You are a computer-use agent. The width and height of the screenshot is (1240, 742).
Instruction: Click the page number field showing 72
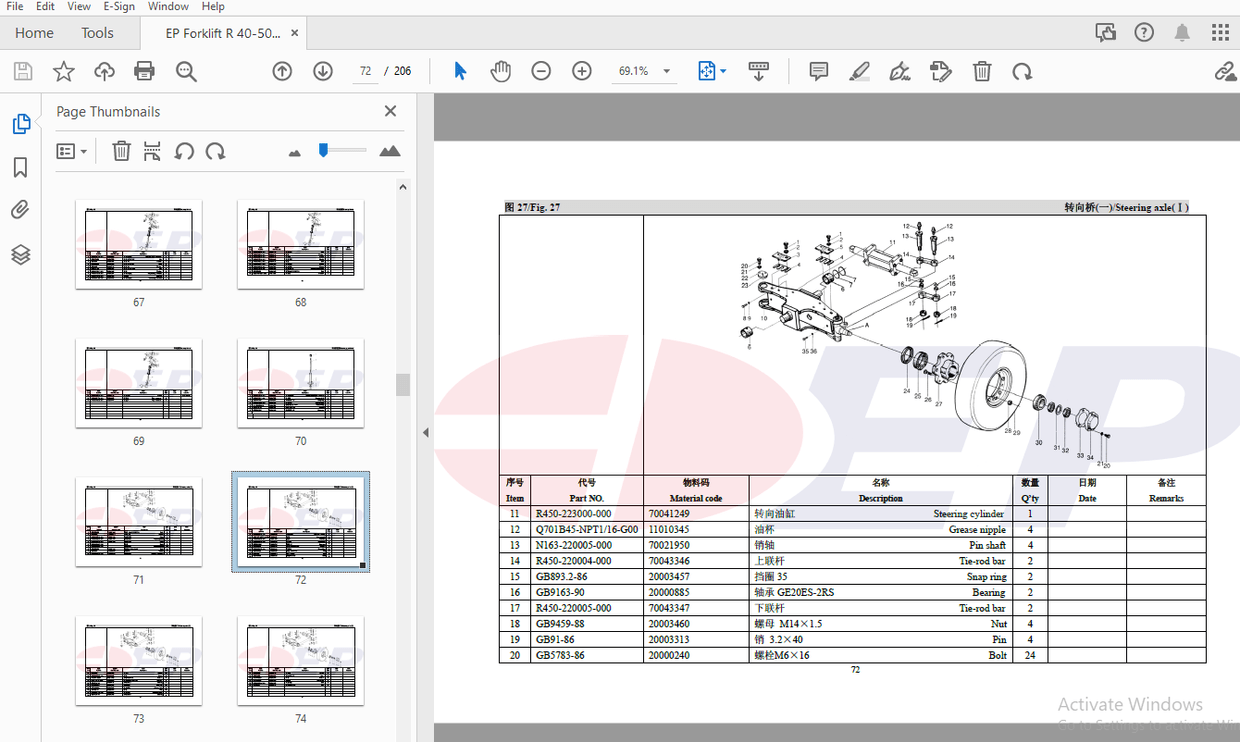(x=365, y=71)
